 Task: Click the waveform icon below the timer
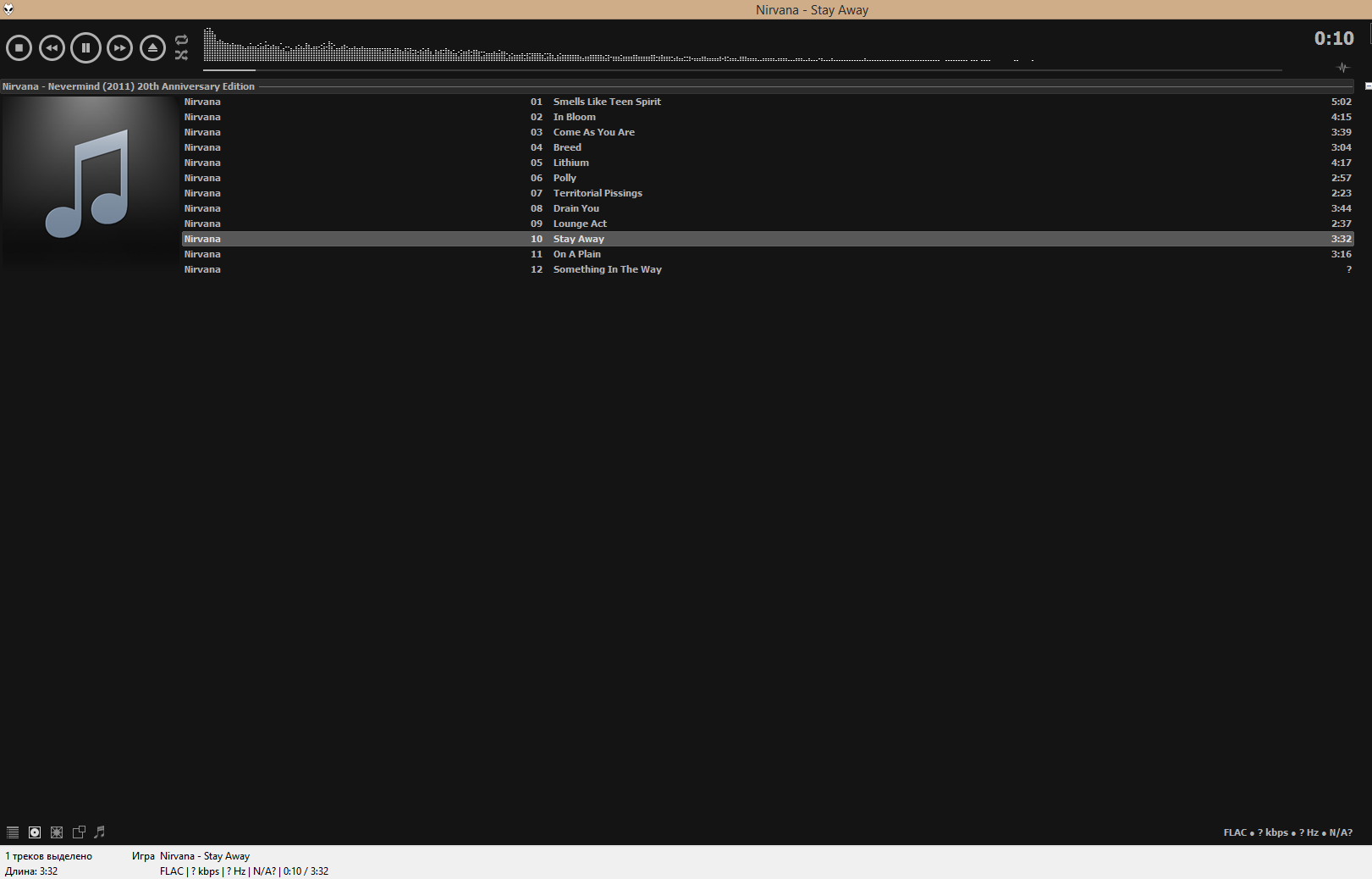point(1342,68)
